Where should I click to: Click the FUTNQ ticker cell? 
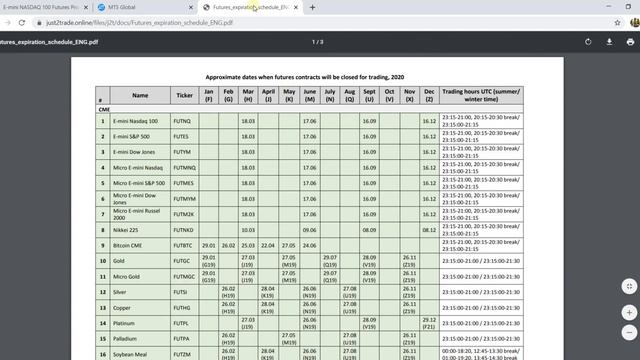[x=184, y=121]
